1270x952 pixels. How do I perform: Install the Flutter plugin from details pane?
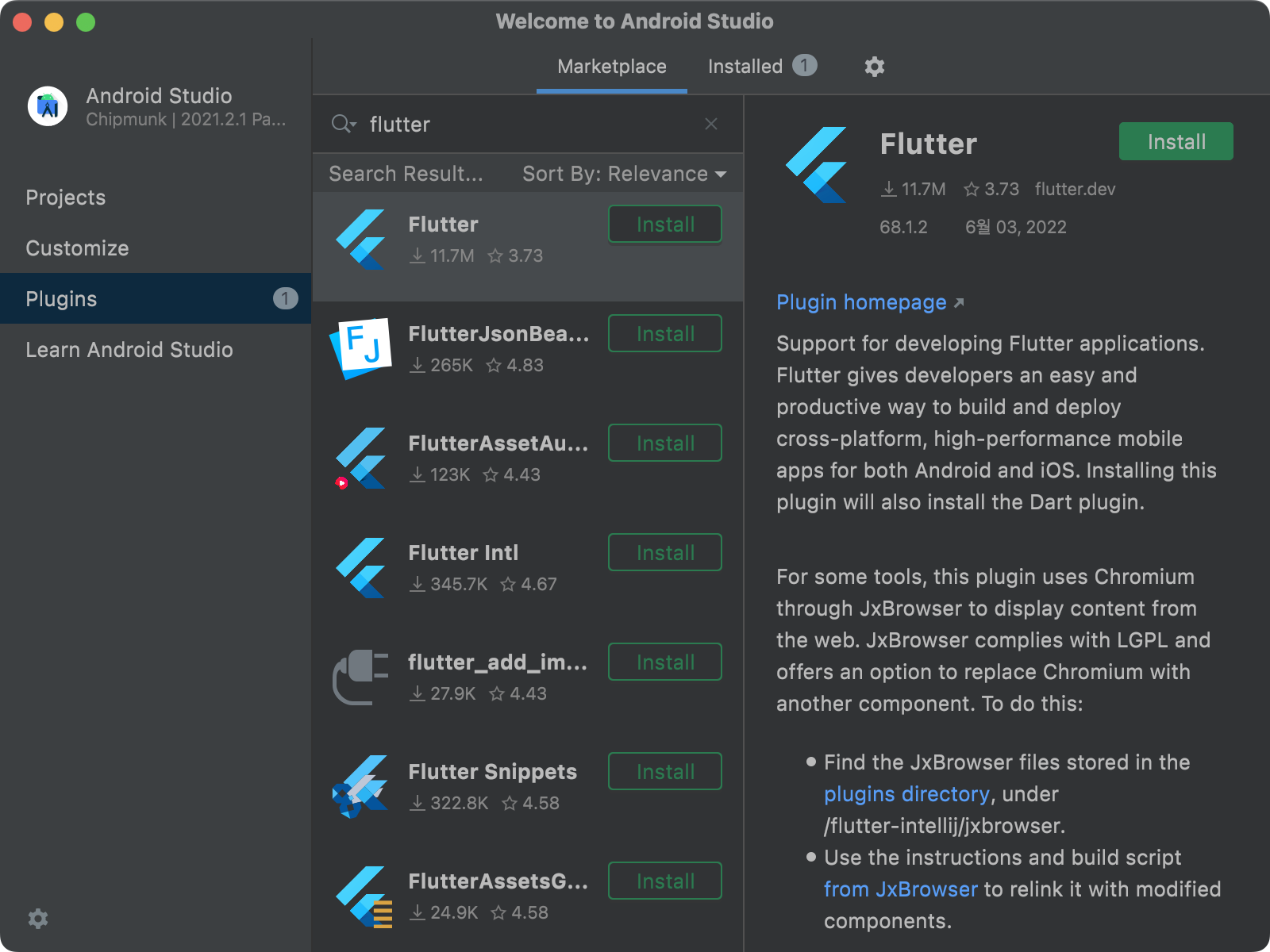pyautogui.click(x=1176, y=141)
